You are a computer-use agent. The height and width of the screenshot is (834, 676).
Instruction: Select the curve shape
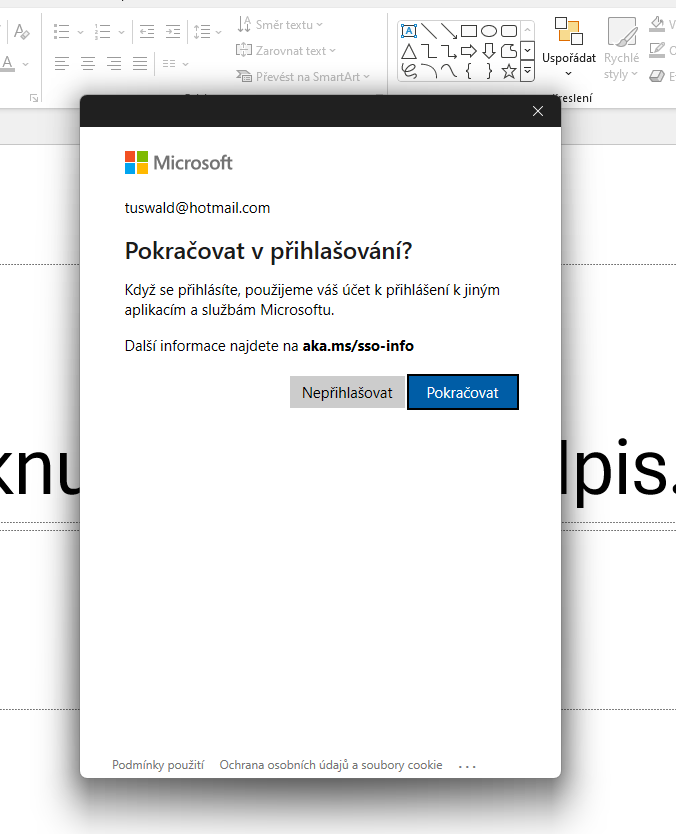pos(449,71)
